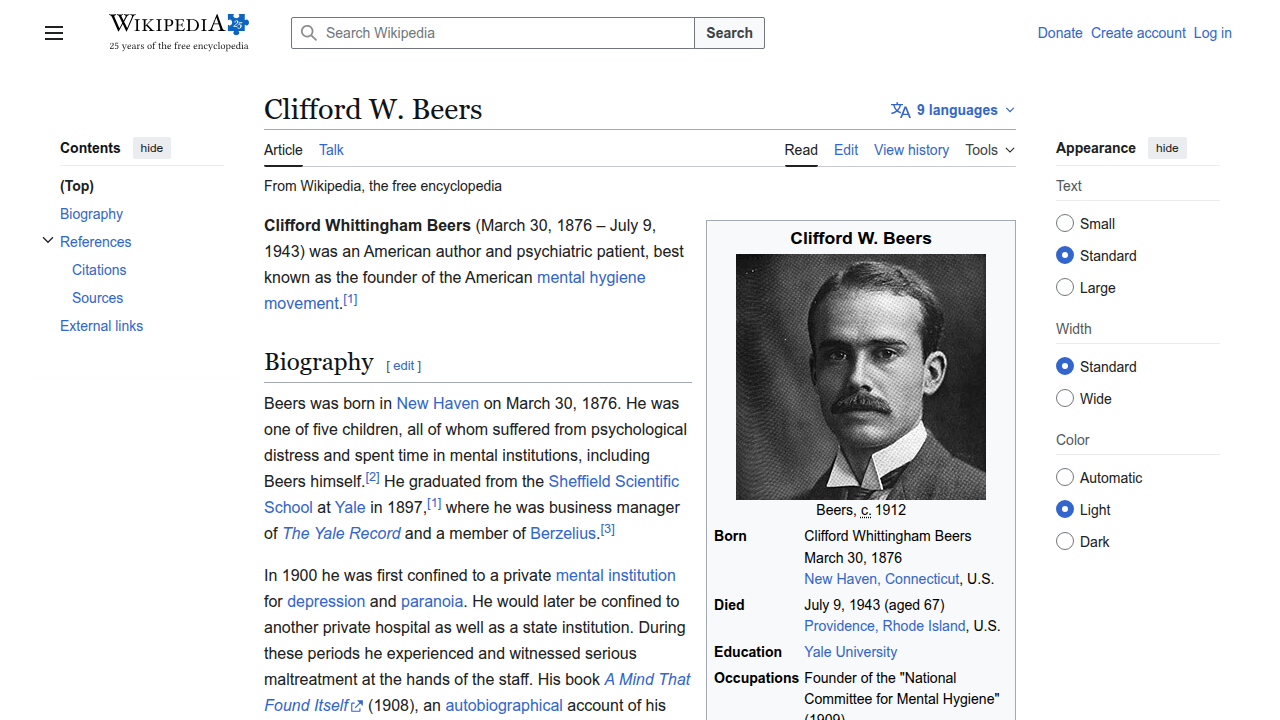Screen dimensions: 1280x720
Task: Select Dark color mode
Action: click(x=1065, y=541)
